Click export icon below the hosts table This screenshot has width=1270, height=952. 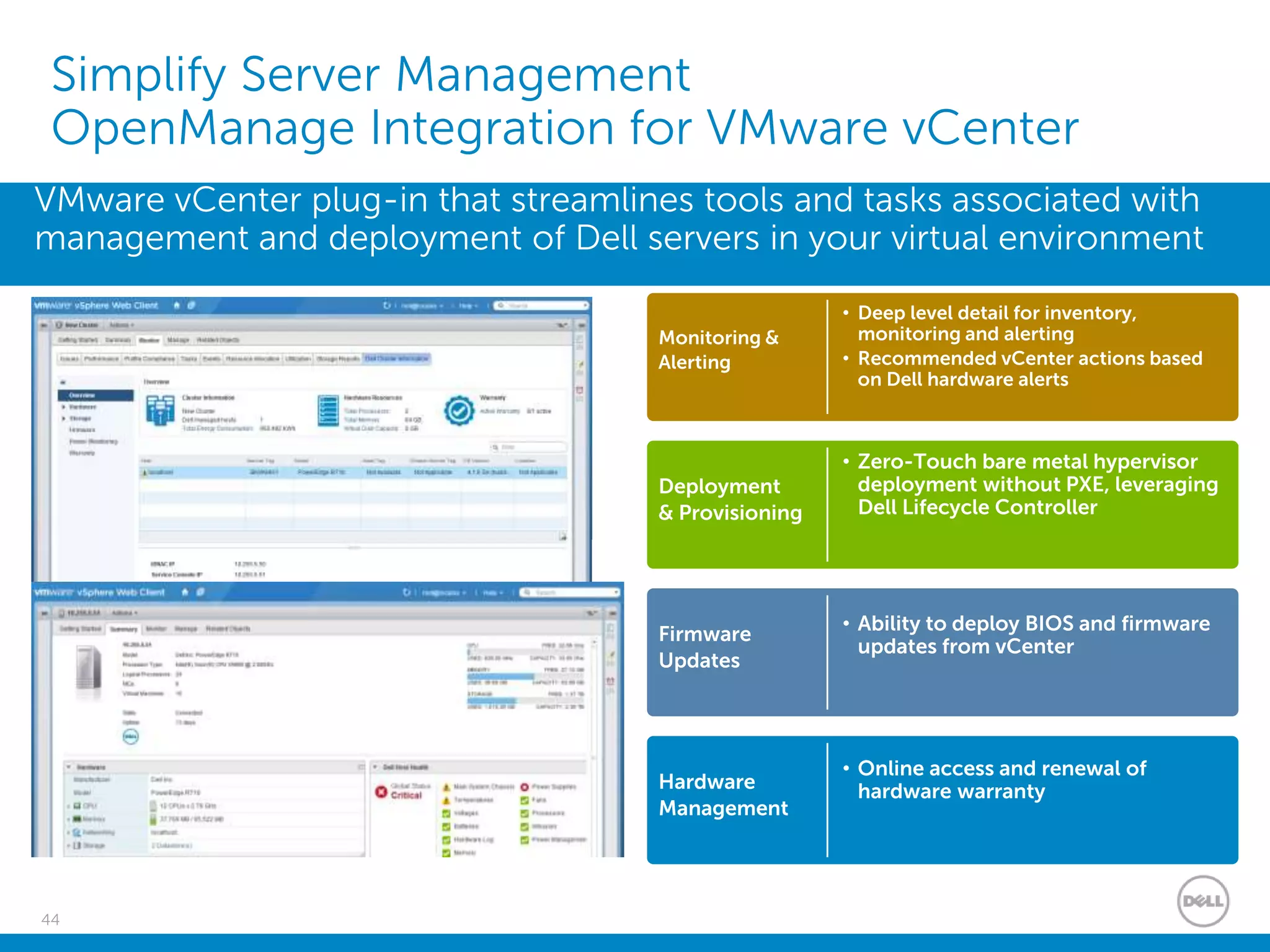[x=562, y=537]
